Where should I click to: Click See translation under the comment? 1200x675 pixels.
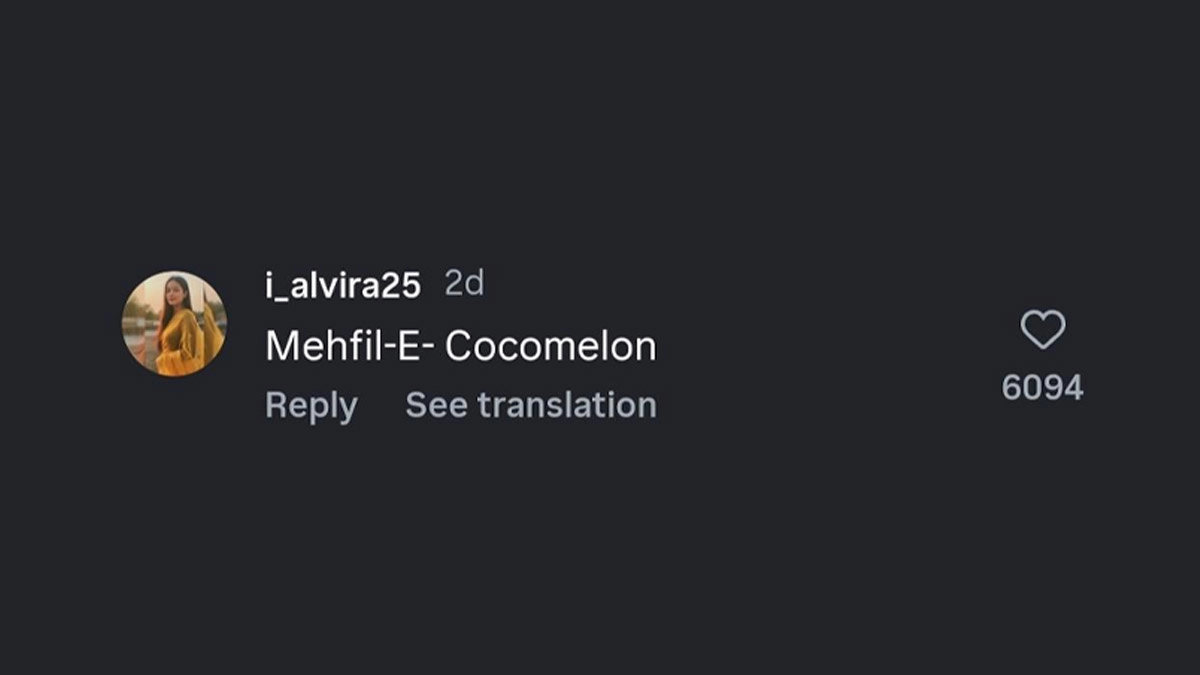click(x=531, y=406)
